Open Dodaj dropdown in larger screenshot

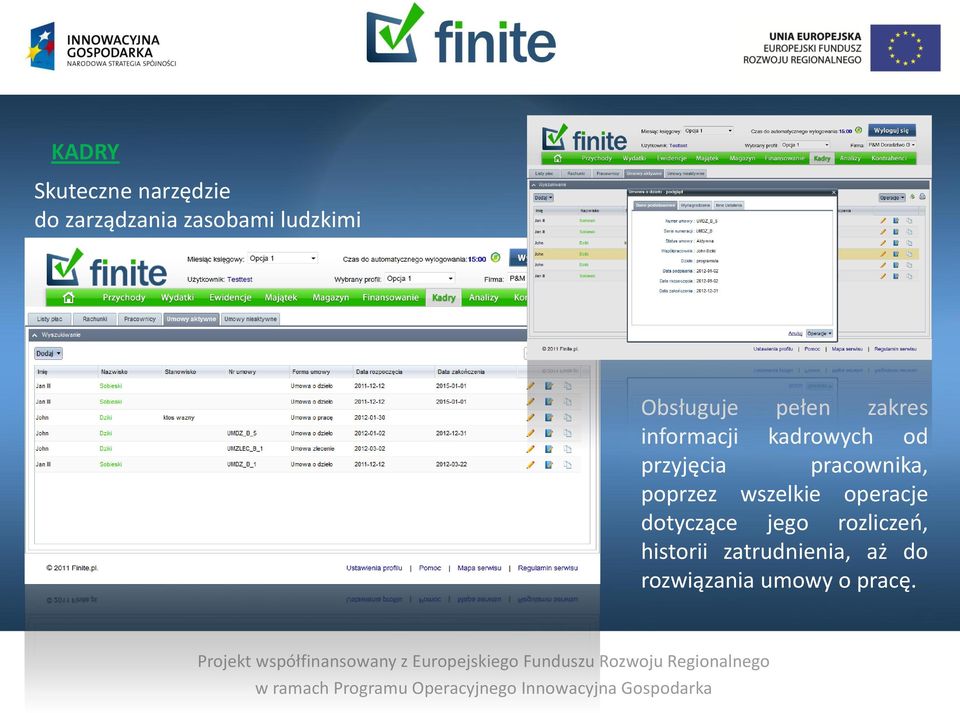click(x=48, y=354)
